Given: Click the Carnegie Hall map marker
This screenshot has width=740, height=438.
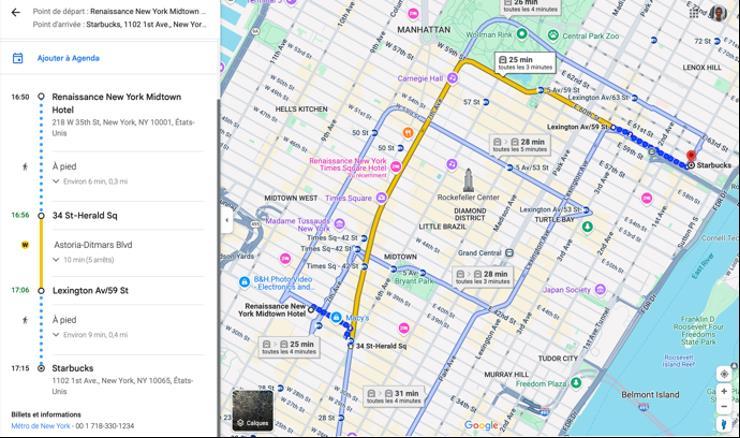Looking at the screenshot, I should pyautogui.click(x=452, y=78).
